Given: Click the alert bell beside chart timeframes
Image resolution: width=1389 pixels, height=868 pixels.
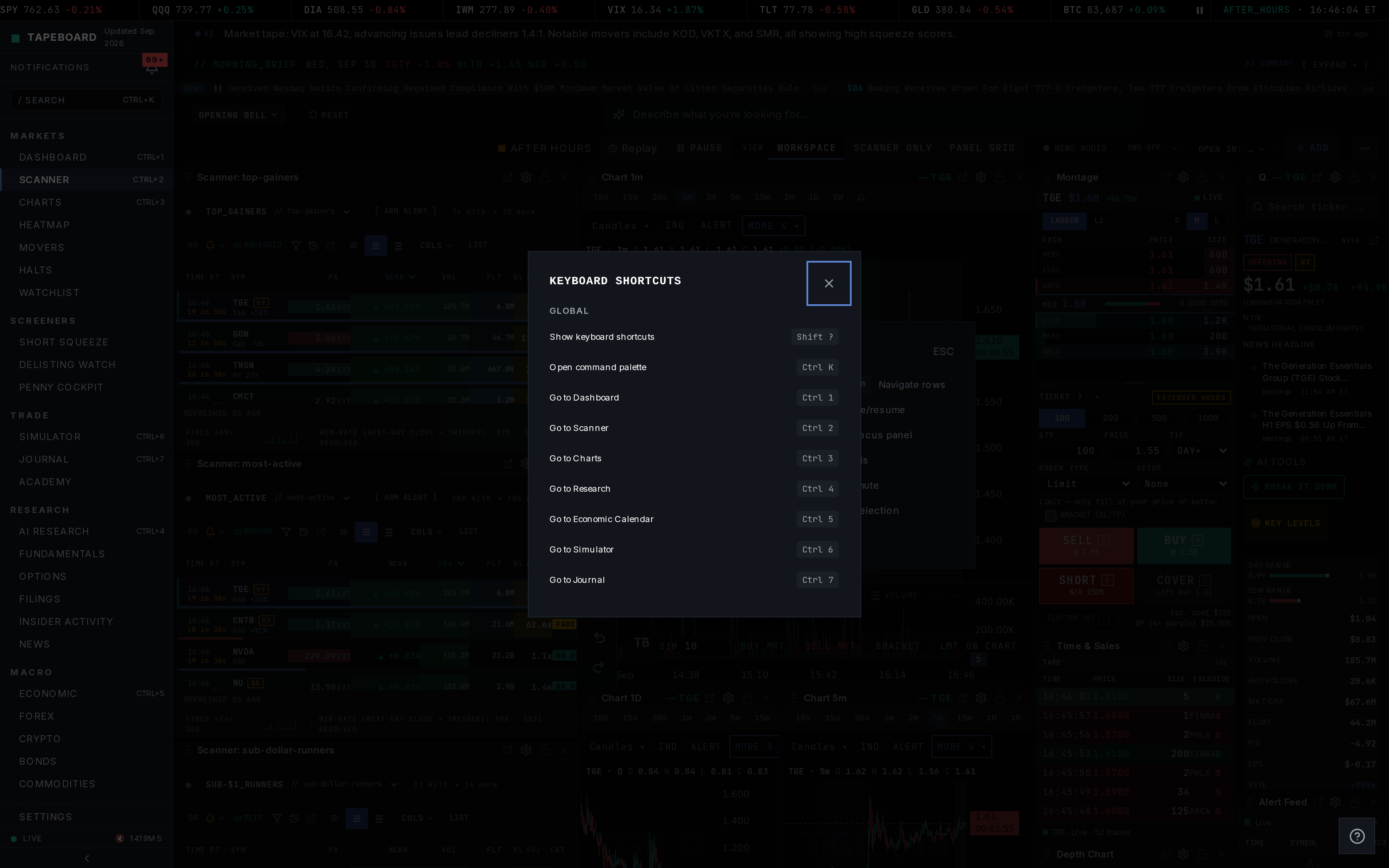Looking at the screenshot, I should pyautogui.click(x=861, y=197).
